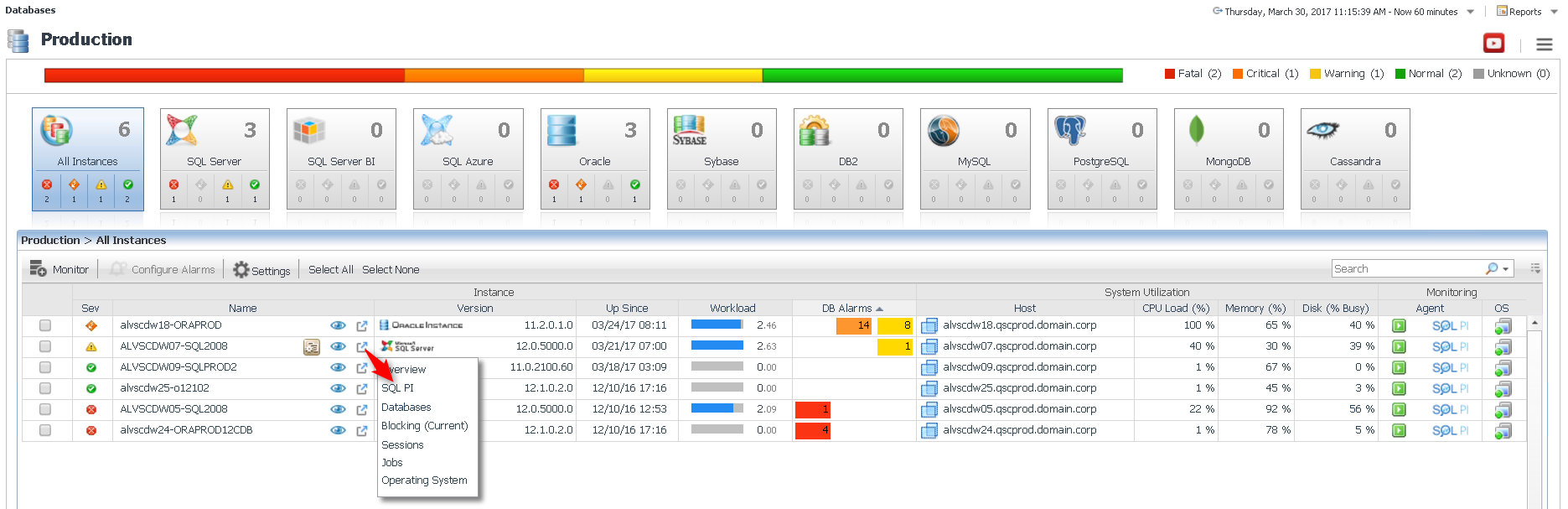
Task: Click OS monitoring icon for alvscdw24 row
Action: click(1503, 430)
